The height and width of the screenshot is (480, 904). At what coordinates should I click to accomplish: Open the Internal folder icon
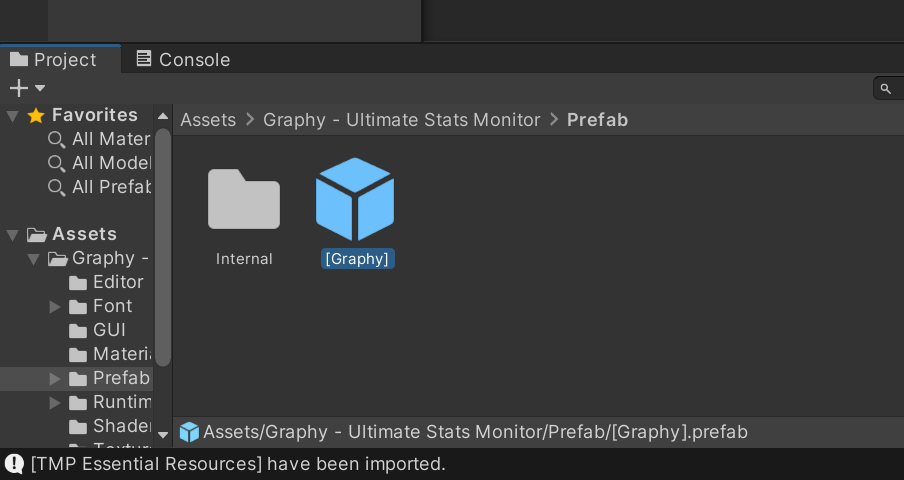point(244,200)
